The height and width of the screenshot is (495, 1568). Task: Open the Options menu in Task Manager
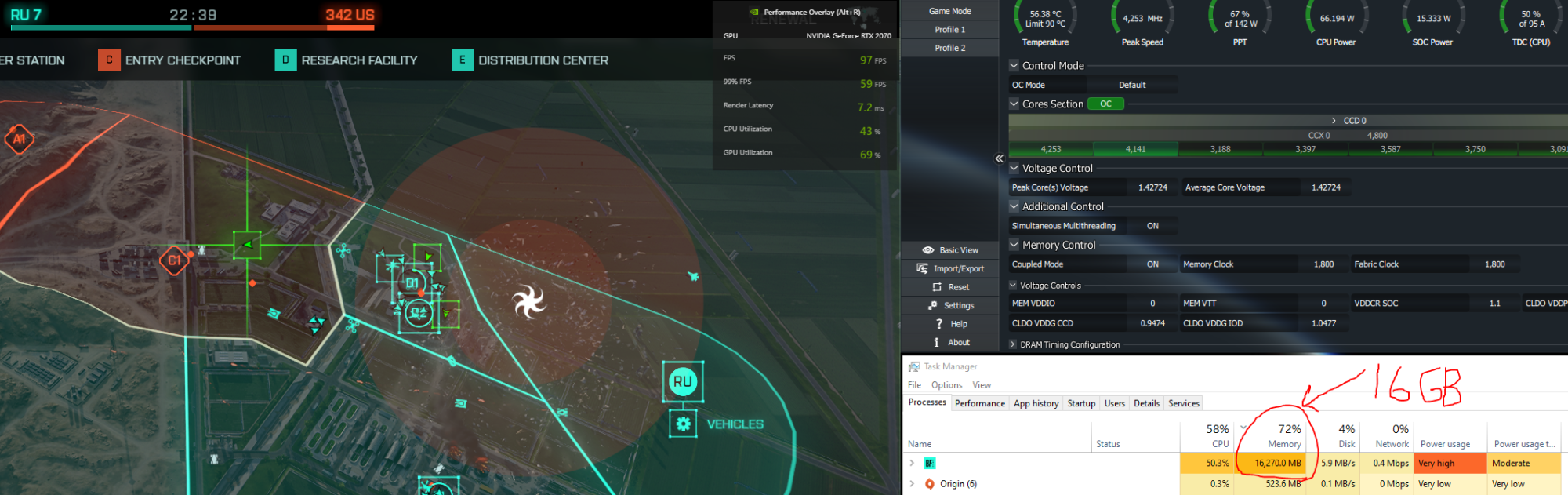coord(946,385)
